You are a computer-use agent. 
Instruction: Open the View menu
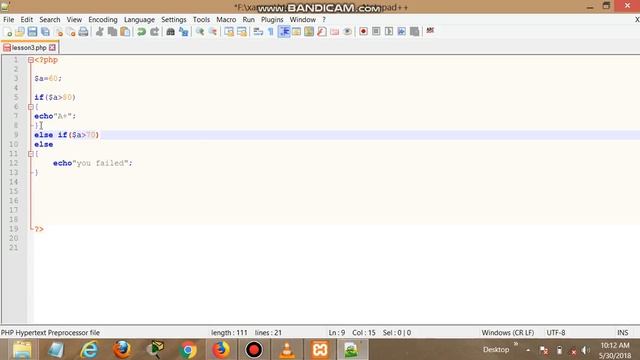pyautogui.click(x=74, y=20)
